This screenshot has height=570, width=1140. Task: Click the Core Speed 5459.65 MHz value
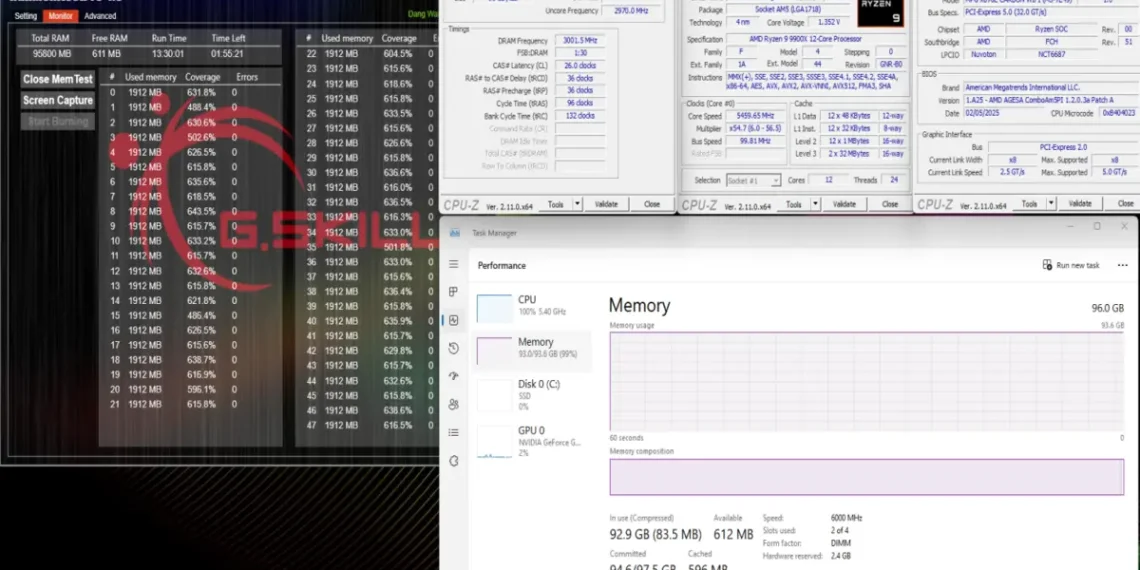(x=756, y=116)
